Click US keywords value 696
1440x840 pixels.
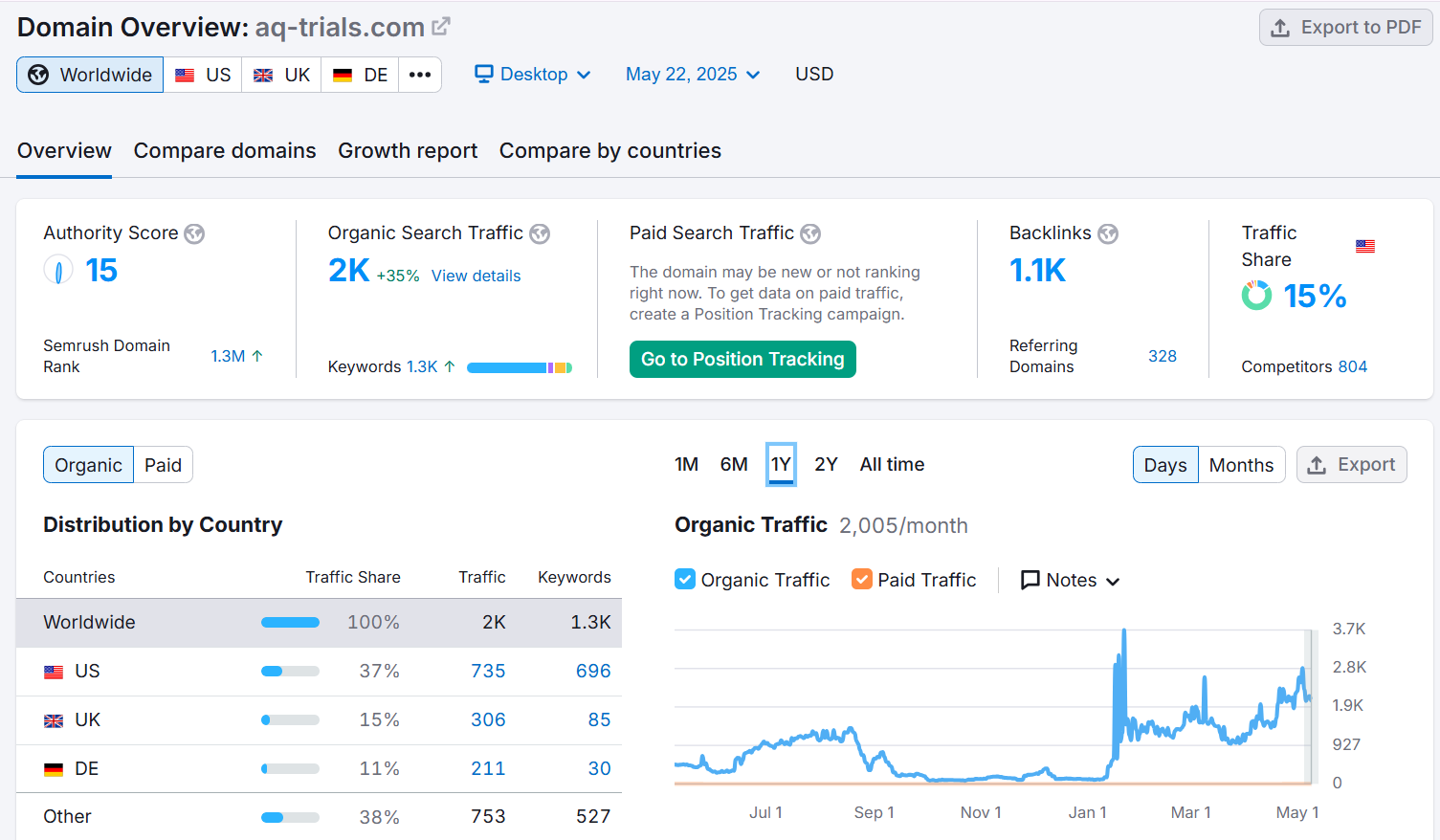pyautogui.click(x=593, y=672)
